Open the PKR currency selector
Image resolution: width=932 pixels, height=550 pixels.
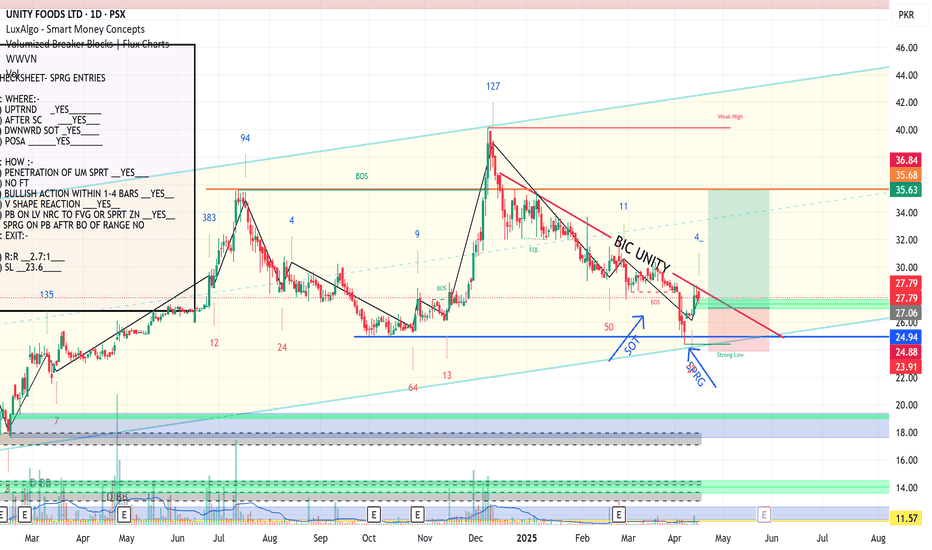(906, 15)
